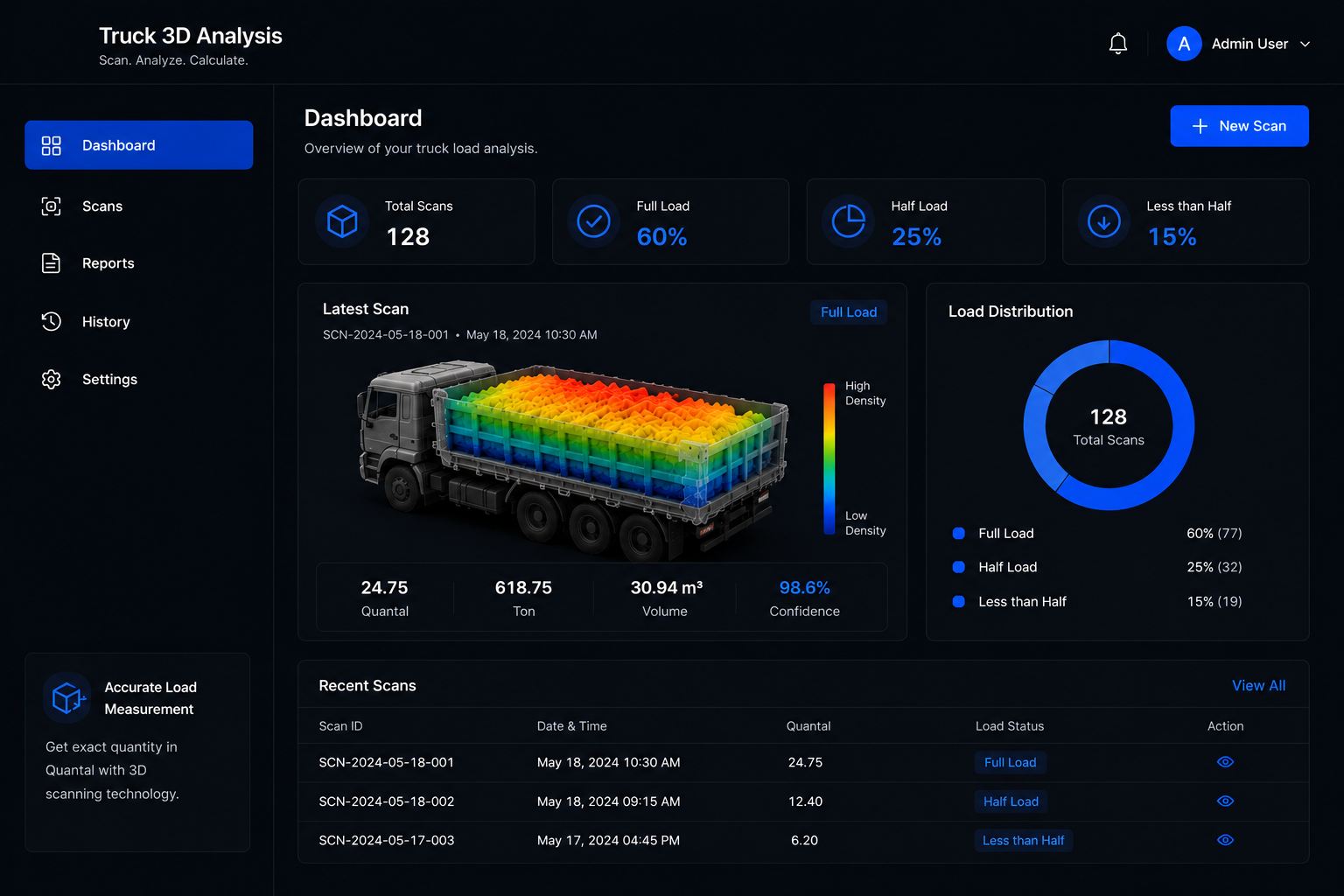Click the Accurate Load Measurement promo card text
The height and width of the screenshot is (896, 1344).
pos(112,770)
